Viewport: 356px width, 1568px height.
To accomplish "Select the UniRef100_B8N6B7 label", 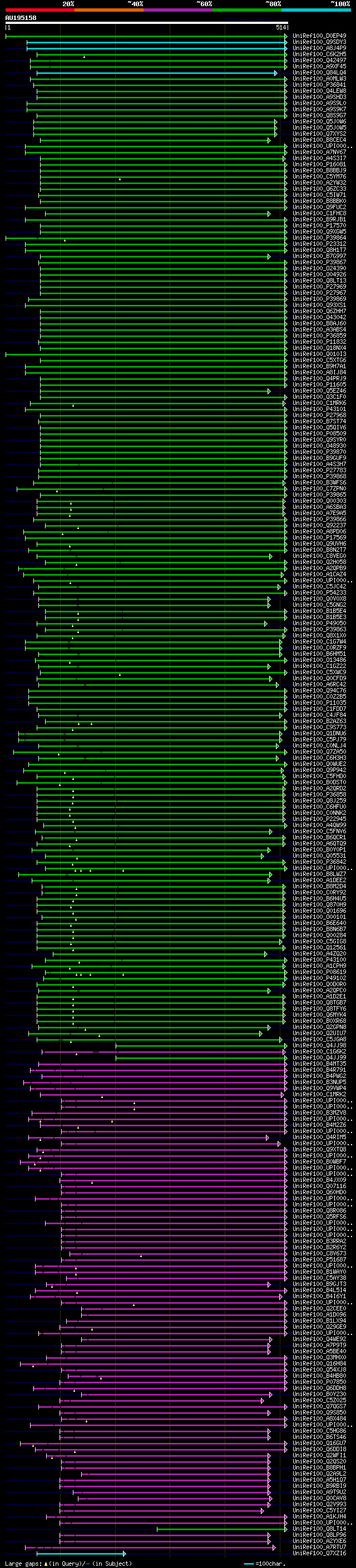I will (319, 929).
